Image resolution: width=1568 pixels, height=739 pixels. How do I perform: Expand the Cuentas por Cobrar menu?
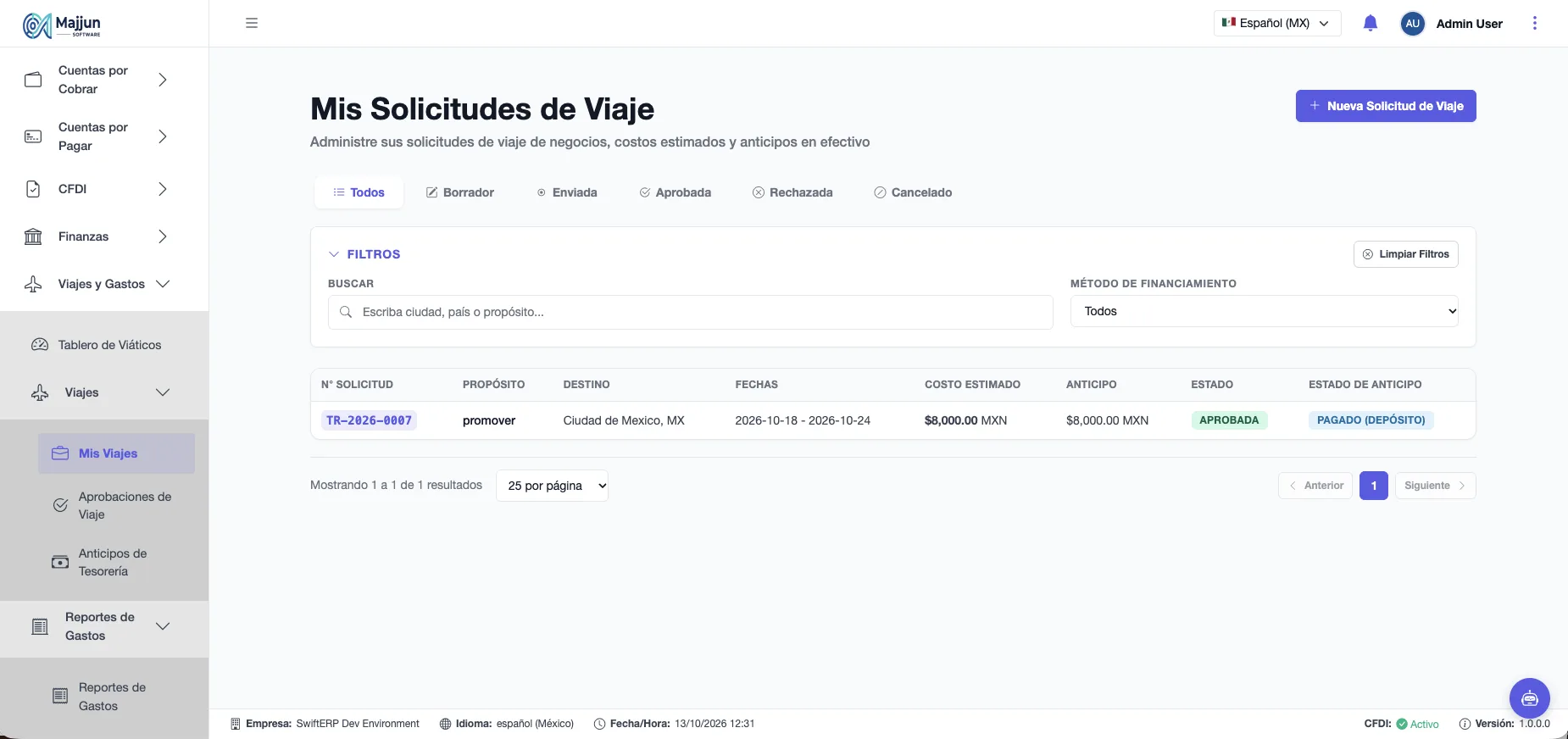tap(163, 80)
